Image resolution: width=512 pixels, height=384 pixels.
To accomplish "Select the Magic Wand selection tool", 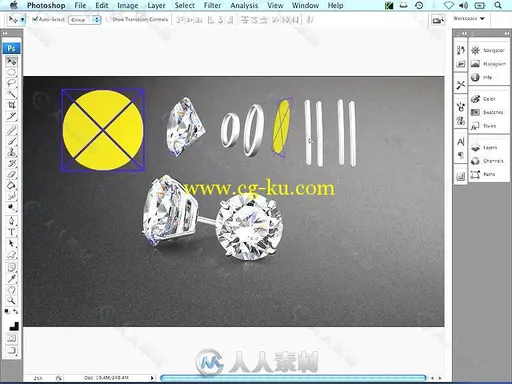I will [11, 94].
